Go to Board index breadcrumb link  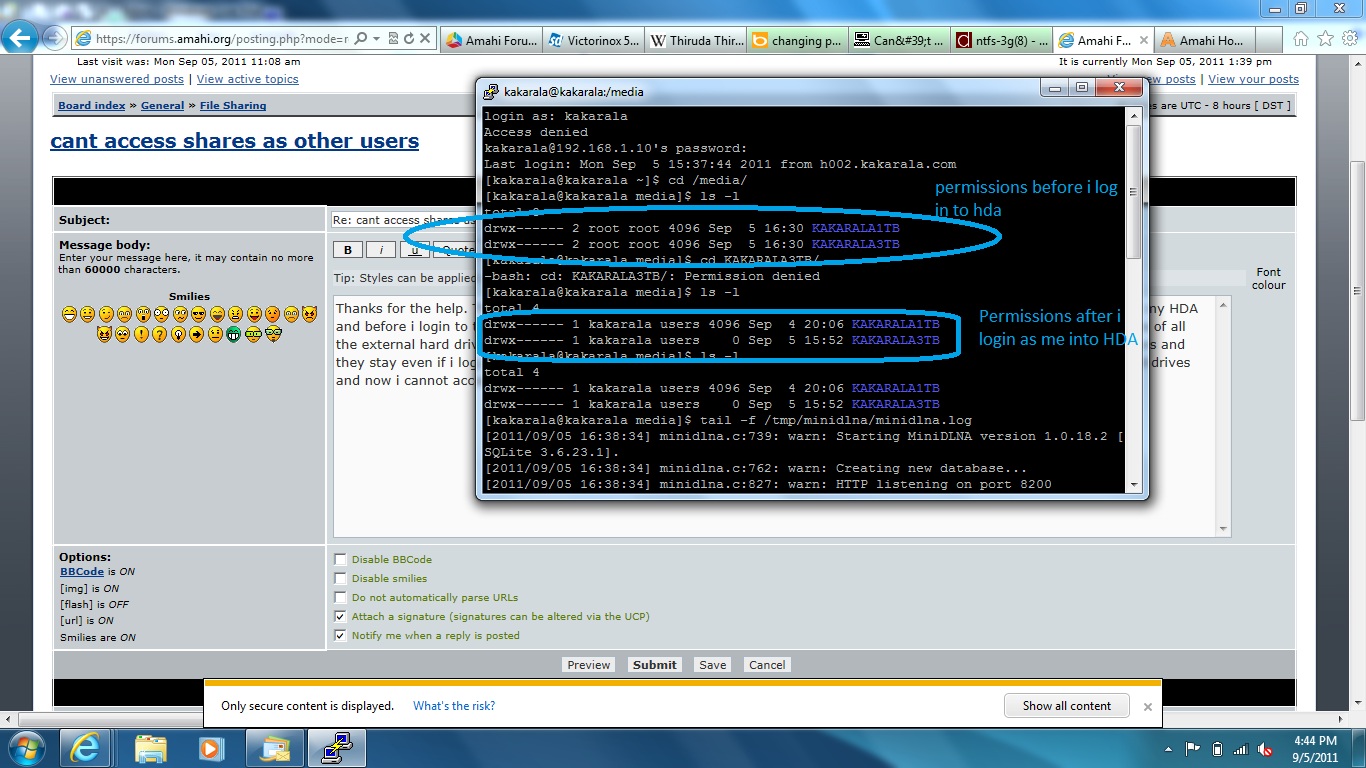click(92, 105)
